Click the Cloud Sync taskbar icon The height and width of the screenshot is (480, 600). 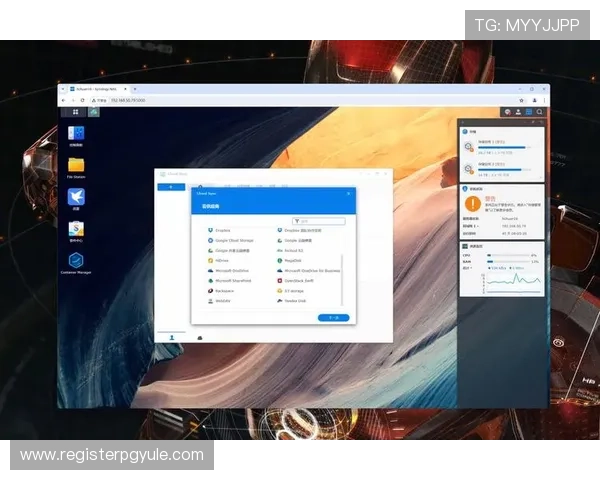pyautogui.click(x=94, y=112)
